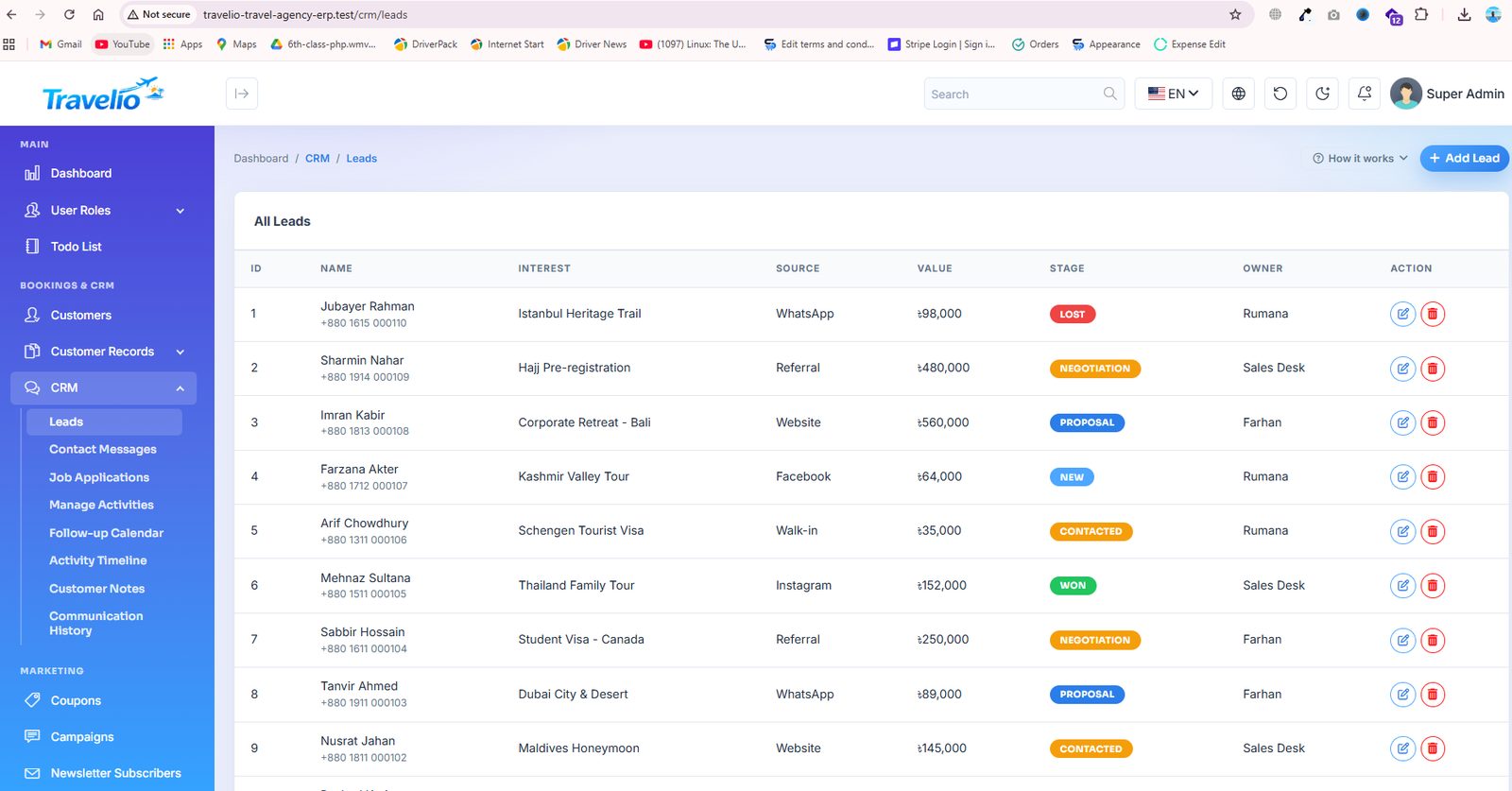The height and width of the screenshot is (791, 1512).
Task: Open the browser downloads icon
Action: point(1464,14)
